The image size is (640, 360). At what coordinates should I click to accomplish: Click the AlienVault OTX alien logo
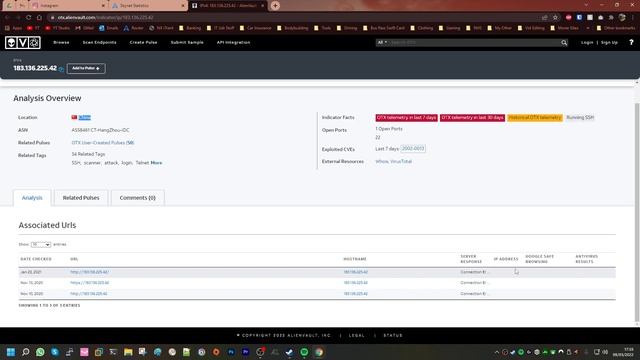[x=23, y=42]
